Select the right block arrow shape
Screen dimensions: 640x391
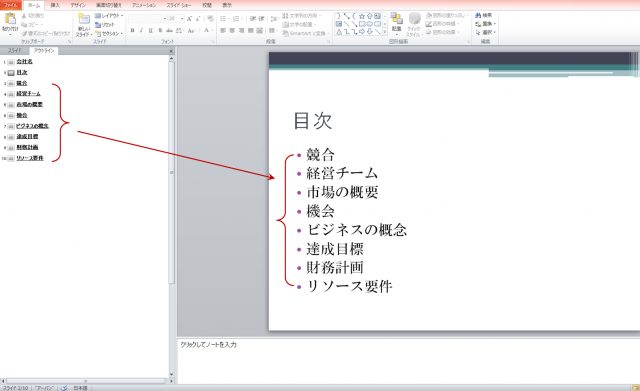pos(362,31)
